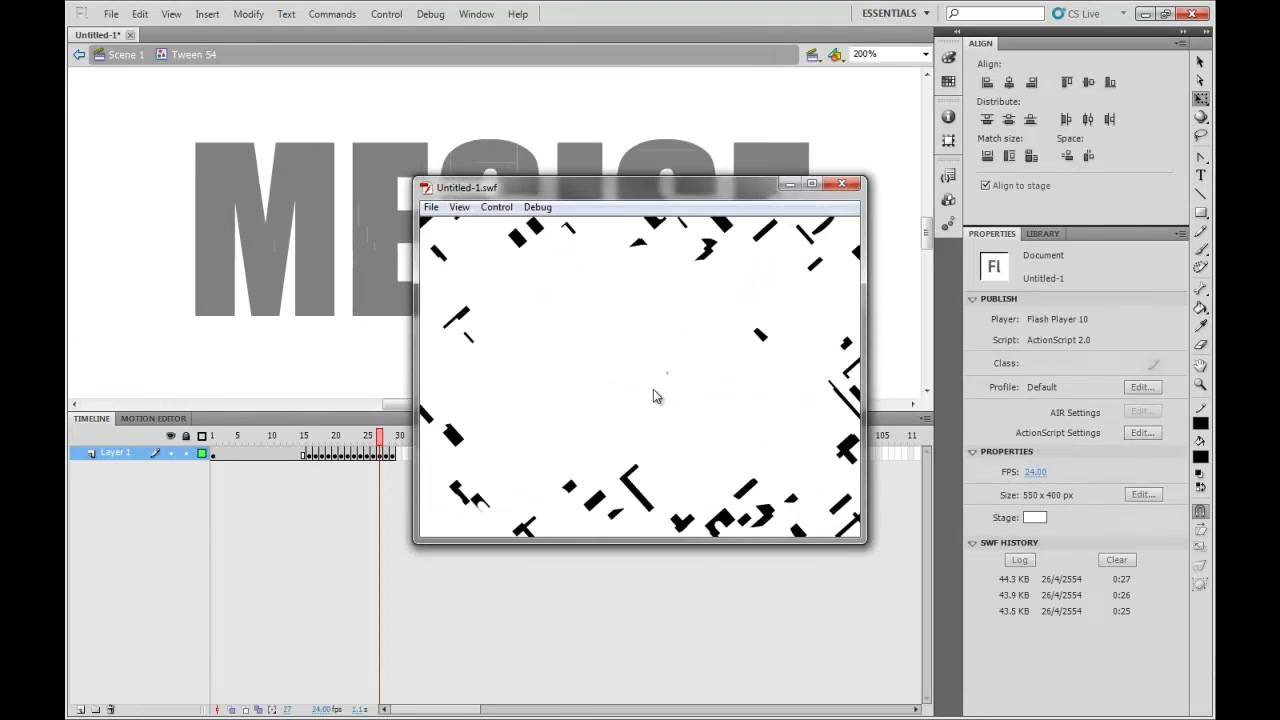Click Align left edge icon
The image size is (1280, 720).
(x=987, y=82)
